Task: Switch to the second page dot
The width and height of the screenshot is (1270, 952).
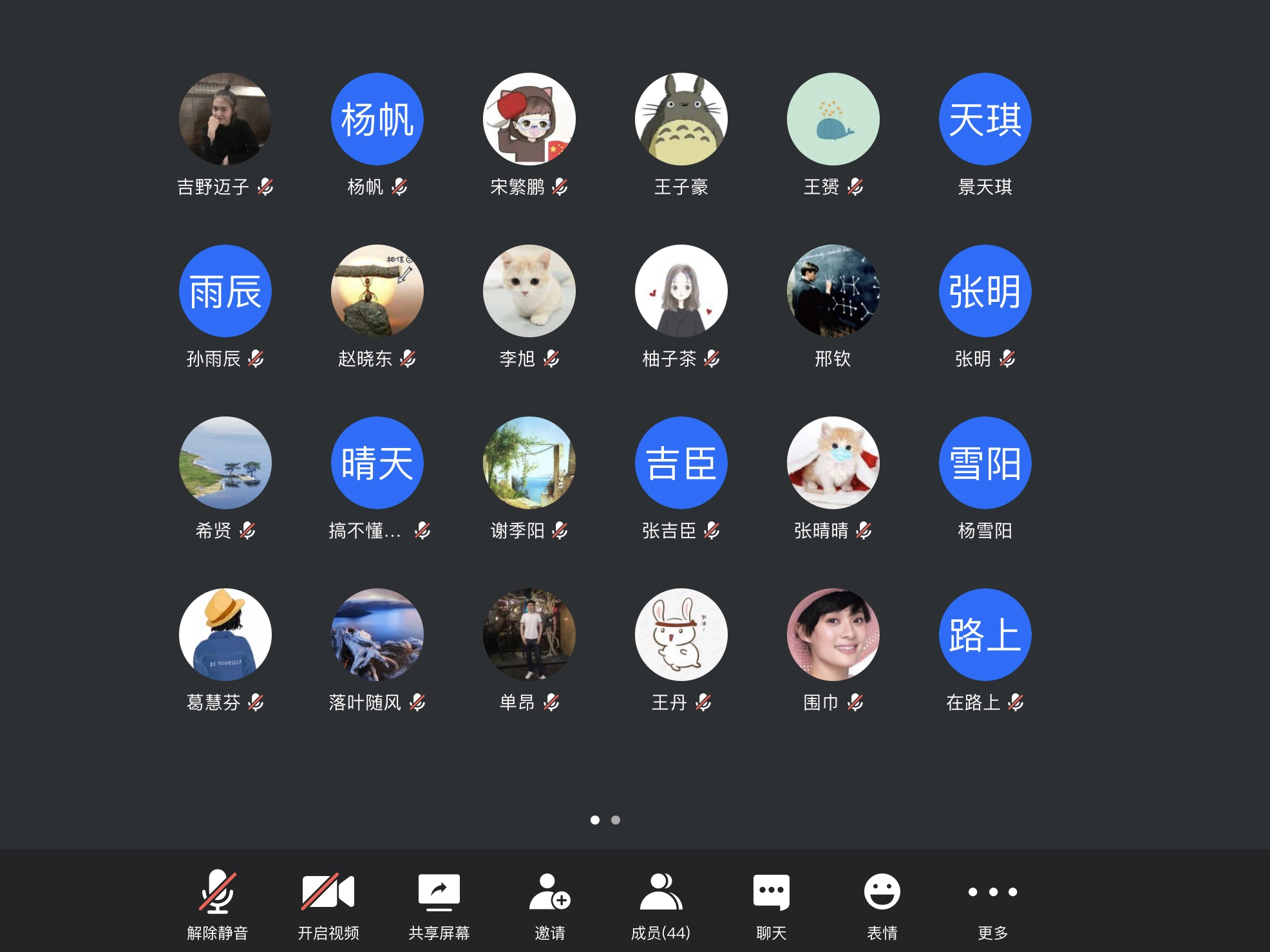Action: (x=616, y=820)
